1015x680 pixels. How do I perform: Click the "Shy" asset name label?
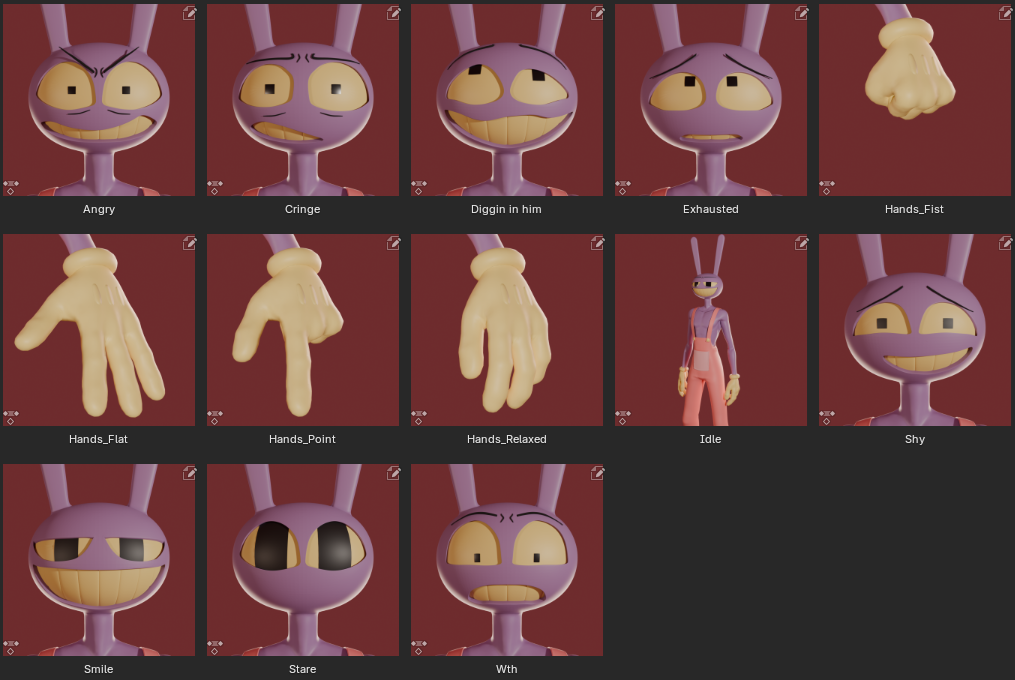915,439
